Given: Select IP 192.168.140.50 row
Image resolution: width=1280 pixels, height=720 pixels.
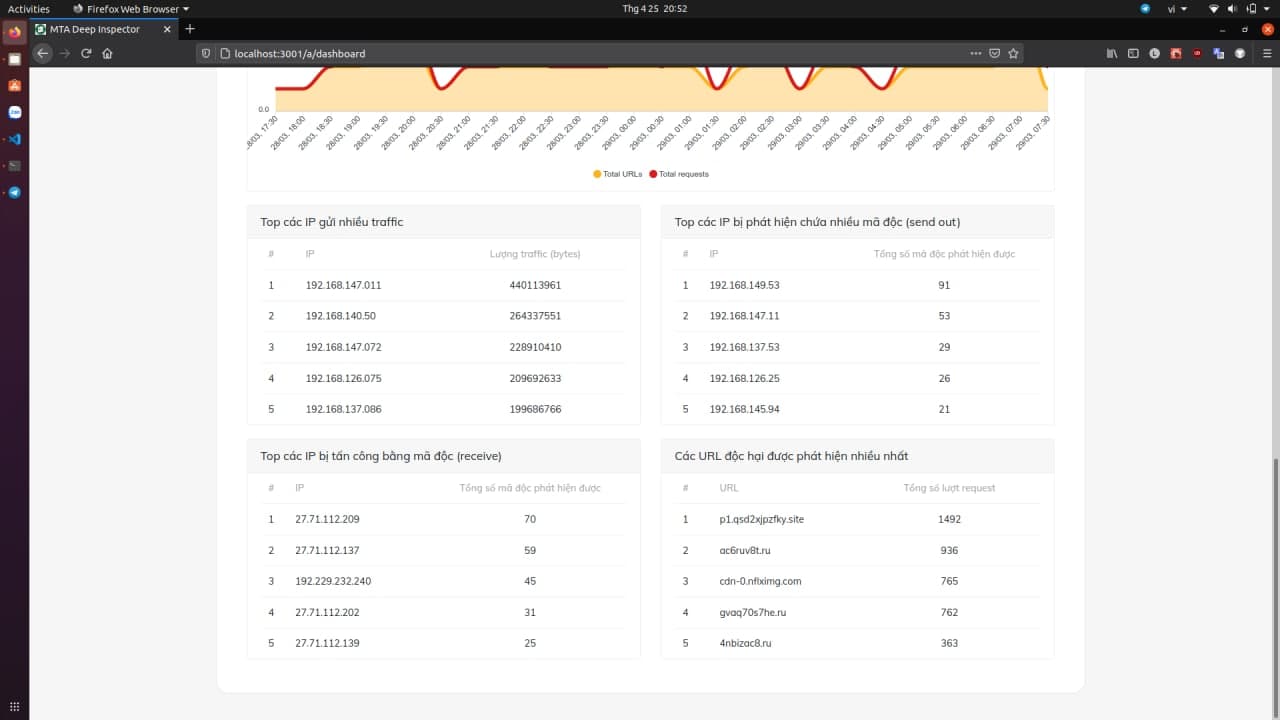Looking at the screenshot, I should [x=444, y=316].
